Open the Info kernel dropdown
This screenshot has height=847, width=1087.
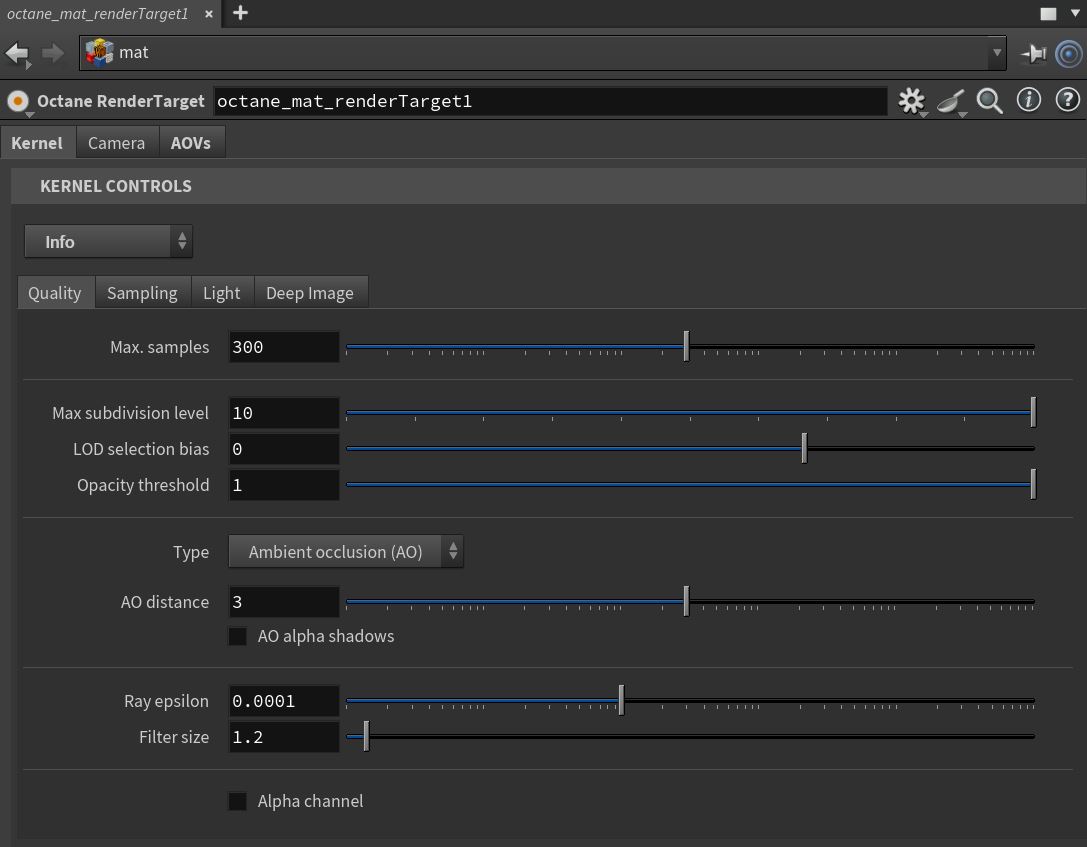click(108, 242)
